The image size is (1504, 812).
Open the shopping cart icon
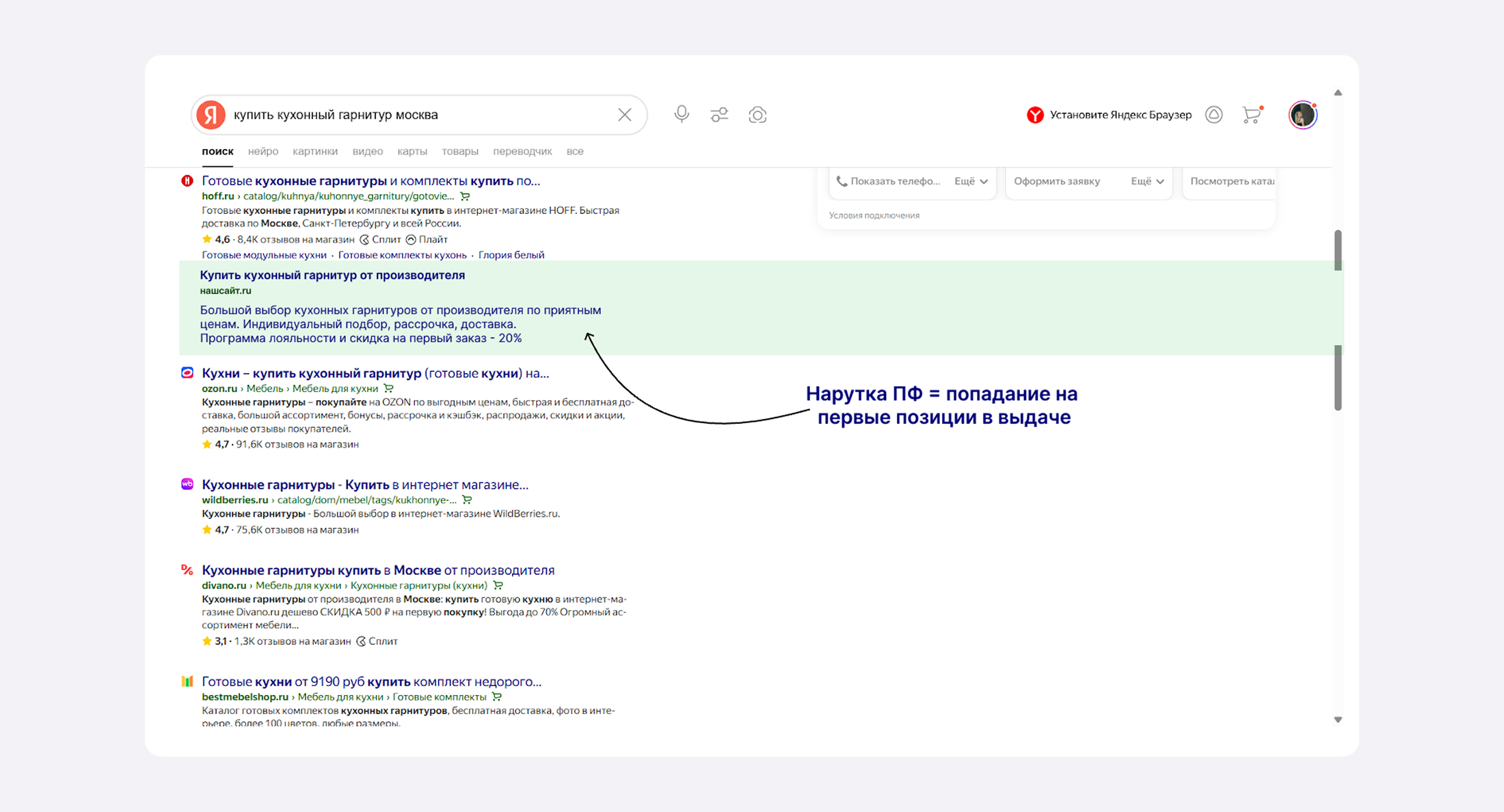[1252, 114]
